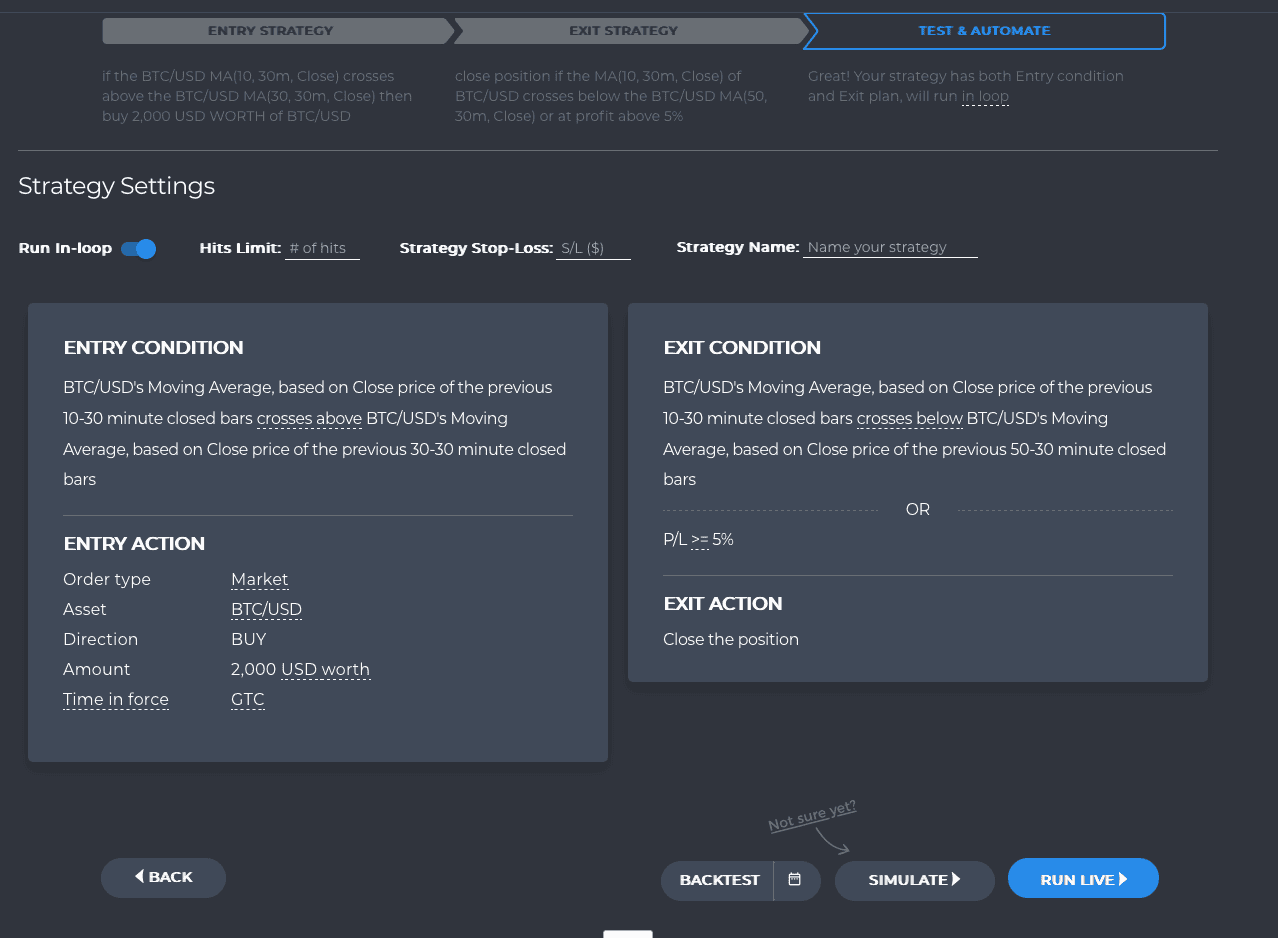
Task: Click the Hits Limit input field
Action: (320, 248)
